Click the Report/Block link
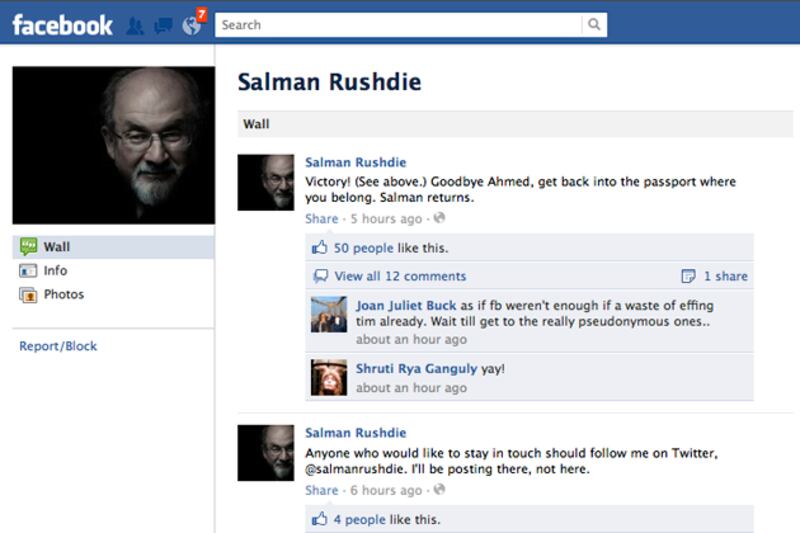Screen dimensions: 800x533 (x=58, y=346)
